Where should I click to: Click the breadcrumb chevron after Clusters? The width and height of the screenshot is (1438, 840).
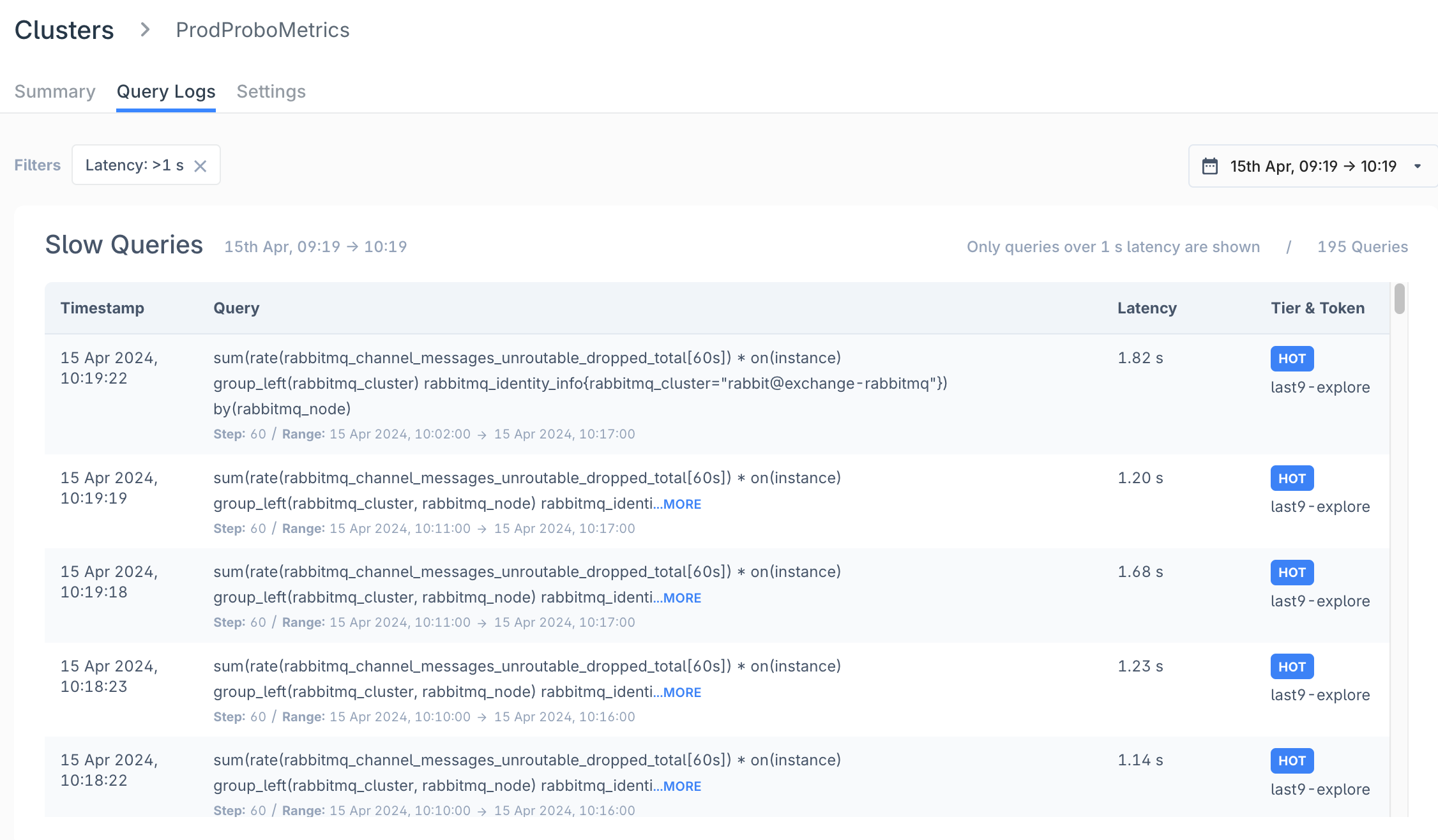146,29
